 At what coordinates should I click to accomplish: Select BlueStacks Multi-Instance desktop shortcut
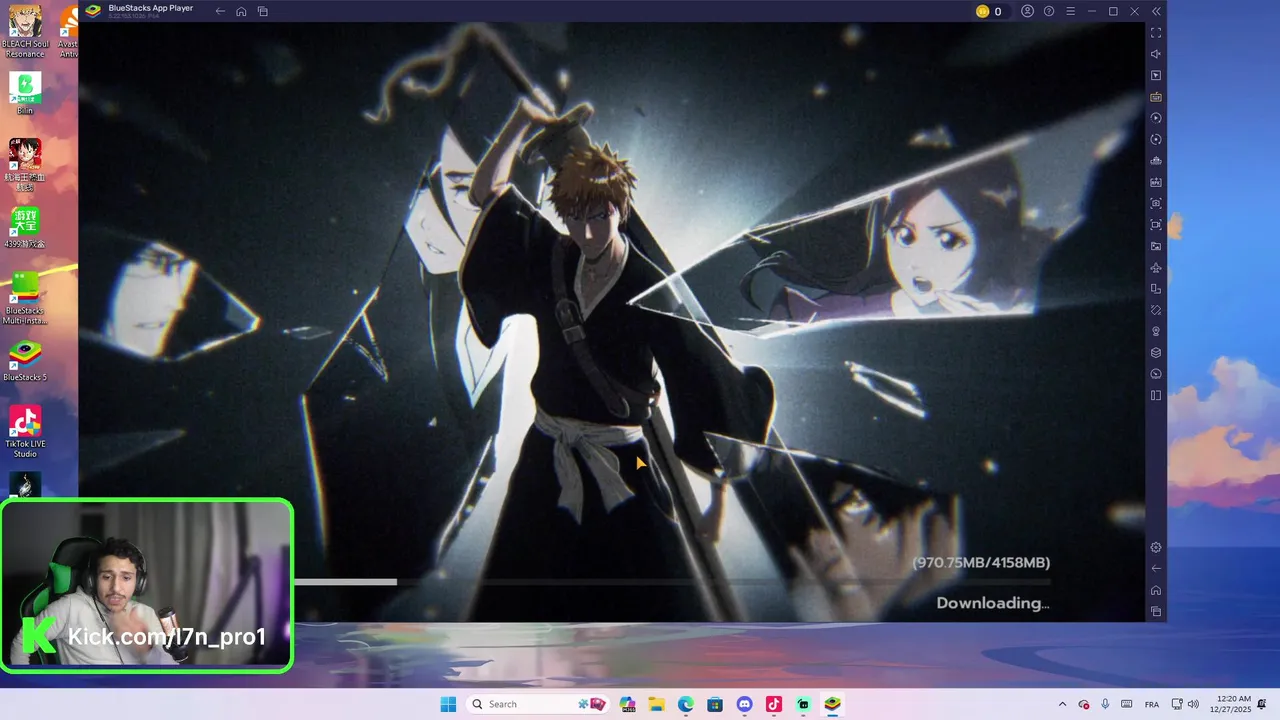click(25, 297)
